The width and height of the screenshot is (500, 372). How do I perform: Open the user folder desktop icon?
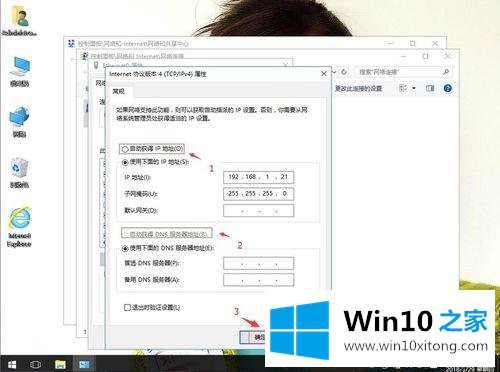[x=19, y=20]
